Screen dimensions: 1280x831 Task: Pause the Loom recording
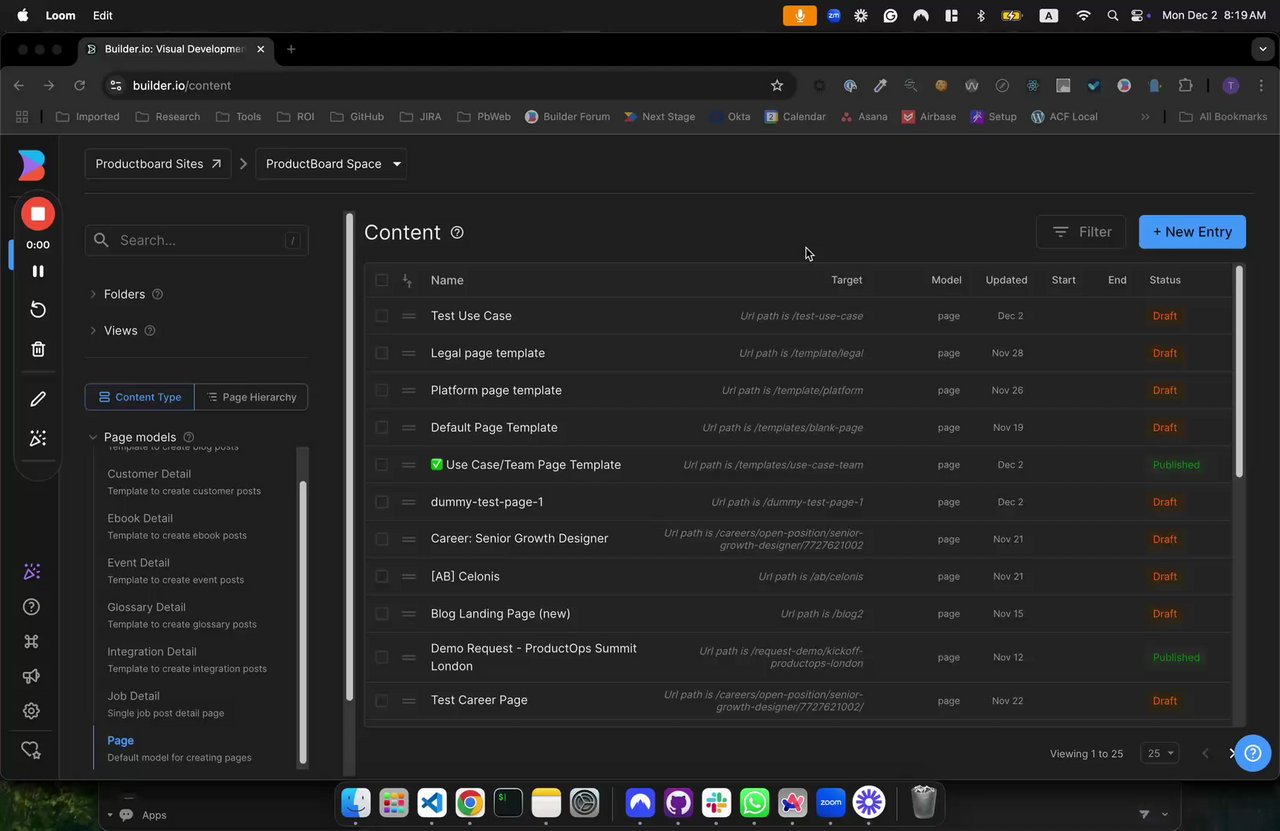[x=38, y=271]
